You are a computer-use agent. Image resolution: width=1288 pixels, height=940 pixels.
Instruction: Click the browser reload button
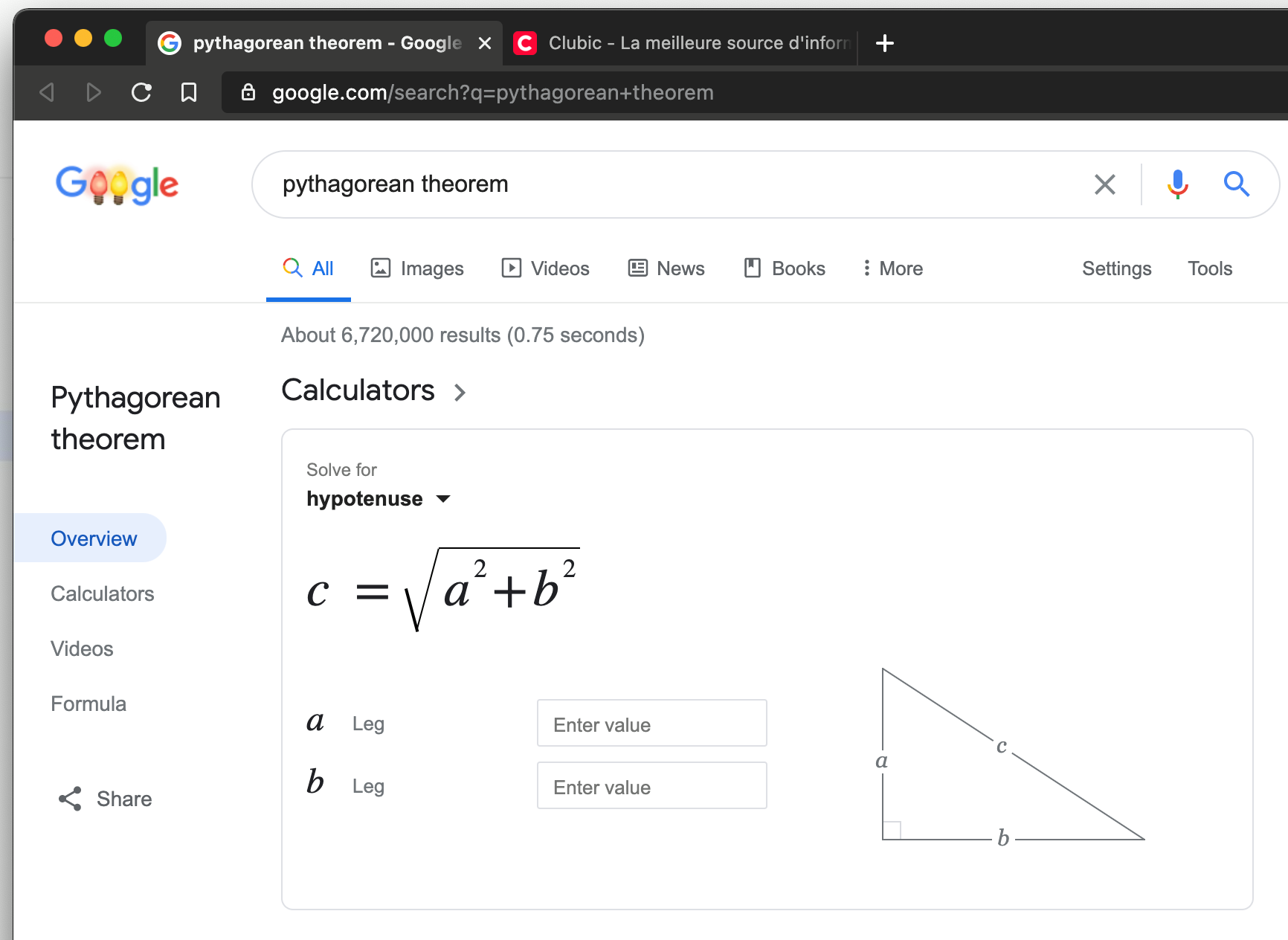pyautogui.click(x=141, y=92)
